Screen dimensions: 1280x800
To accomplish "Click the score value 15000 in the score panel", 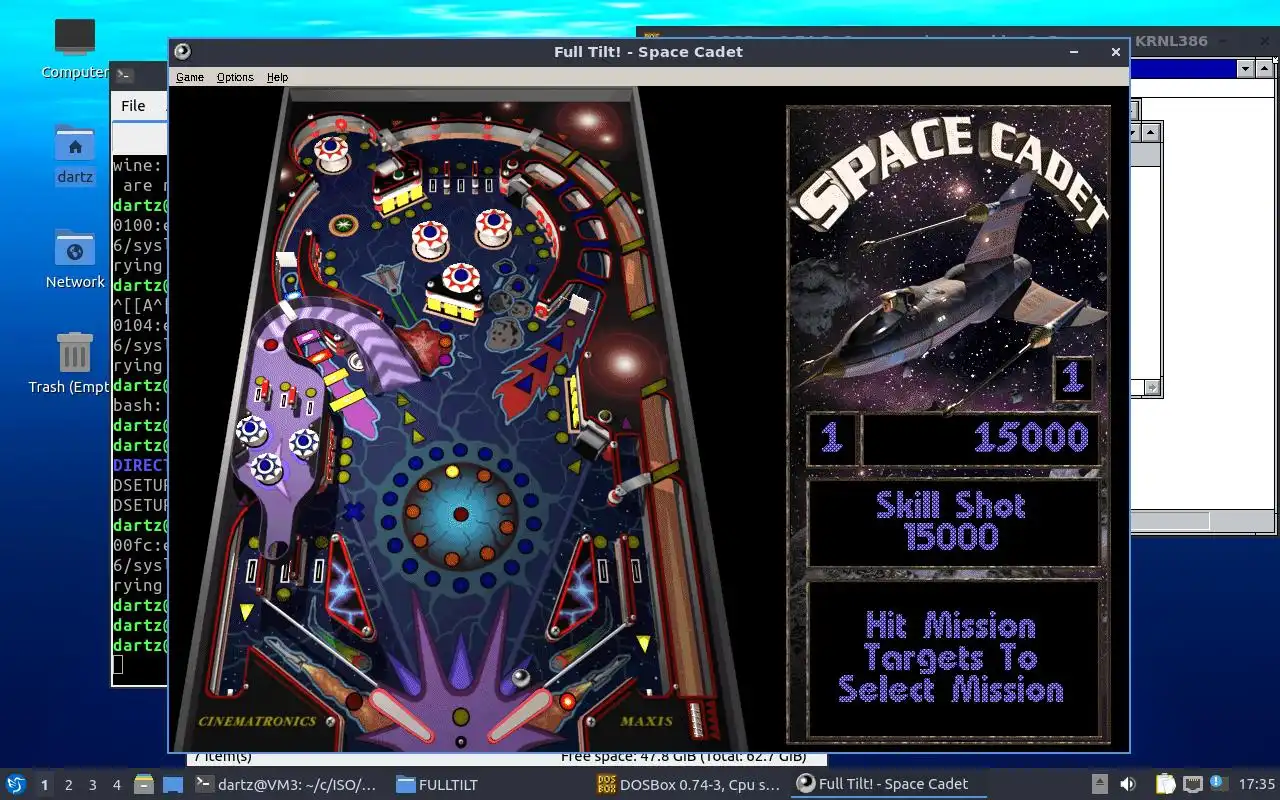I will [1031, 437].
